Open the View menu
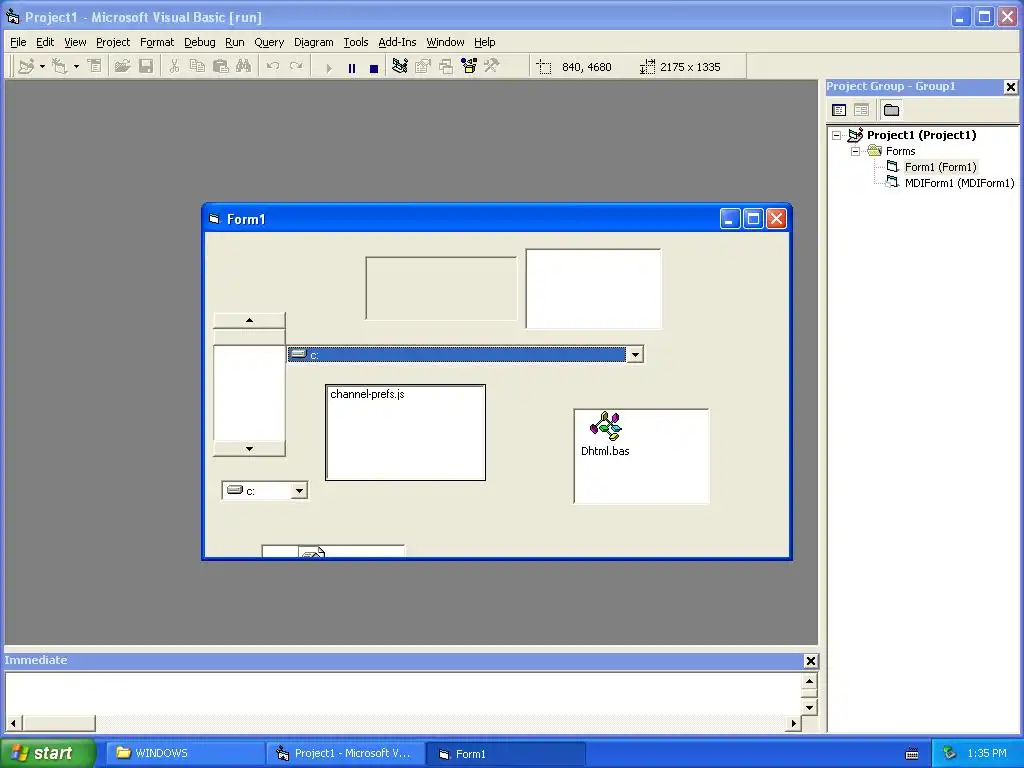This screenshot has height=768, width=1024. [75, 42]
